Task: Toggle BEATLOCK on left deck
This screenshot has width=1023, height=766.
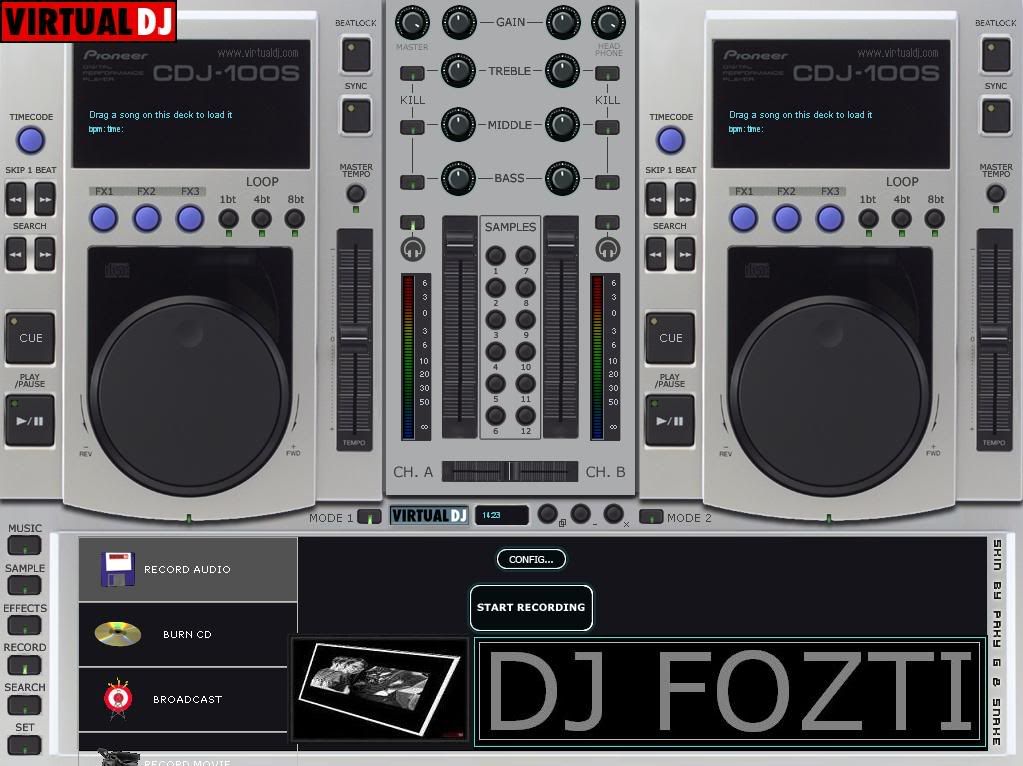Action: [356, 54]
